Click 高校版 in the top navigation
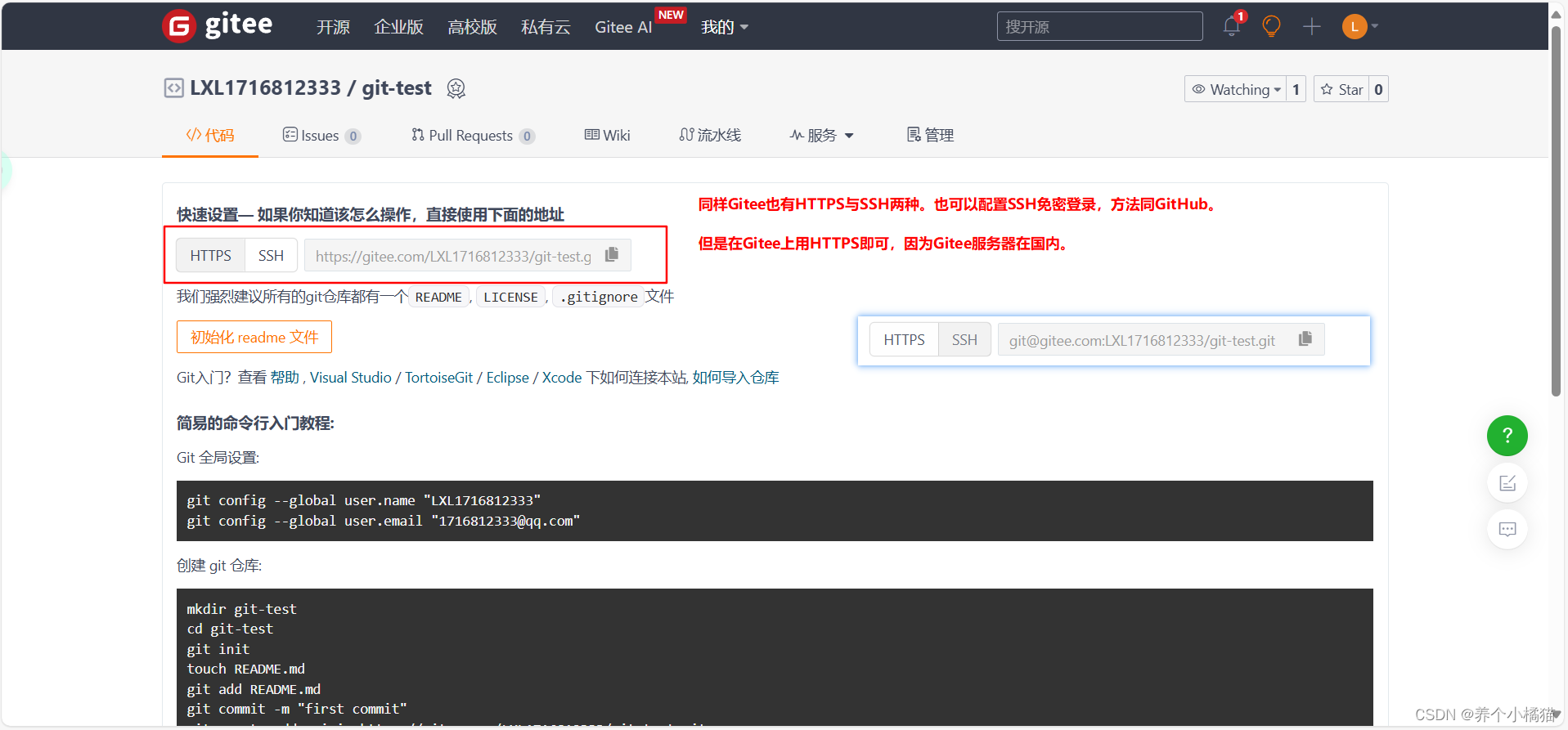The width and height of the screenshot is (1568, 730). (472, 27)
